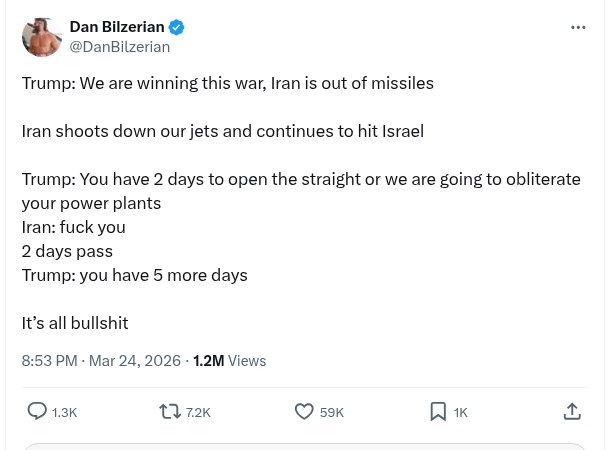
Task: Click the 59K likes count
Action: coord(332,412)
